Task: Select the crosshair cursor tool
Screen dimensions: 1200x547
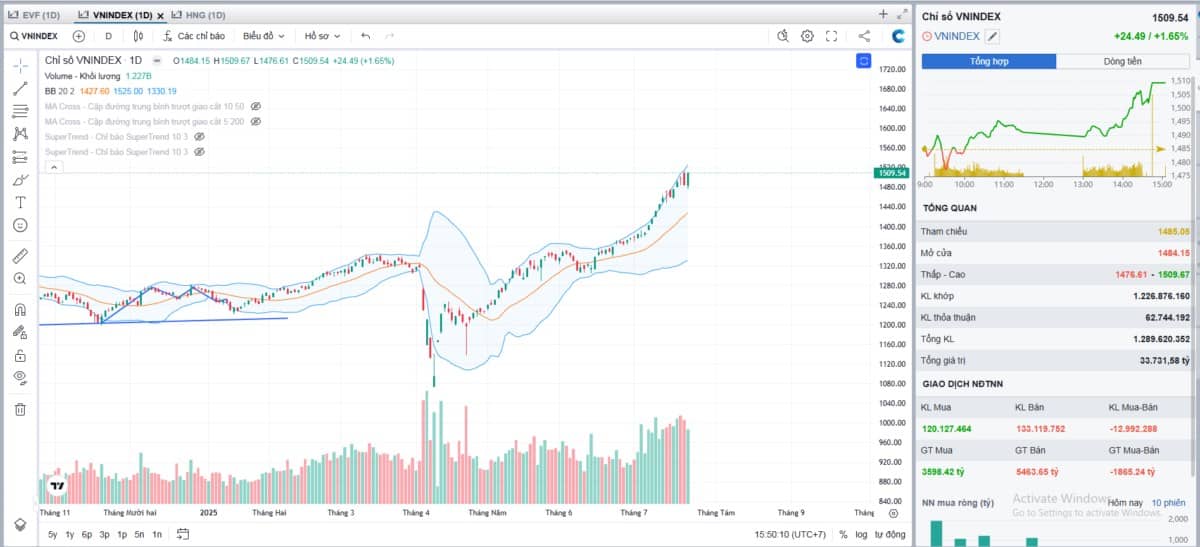Action: pyautogui.click(x=20, y=65)
